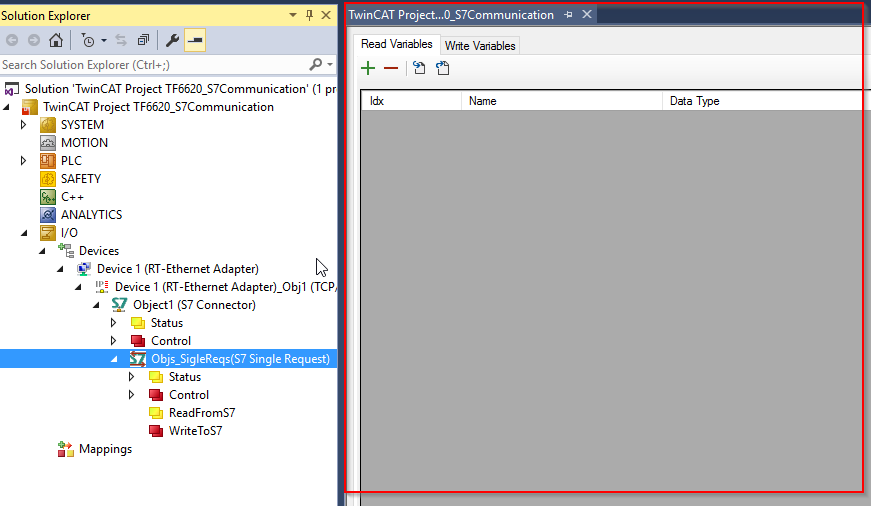This screenshot has height=506, width=871.
Task: Click the search magnifier icon
Action: 315,64
